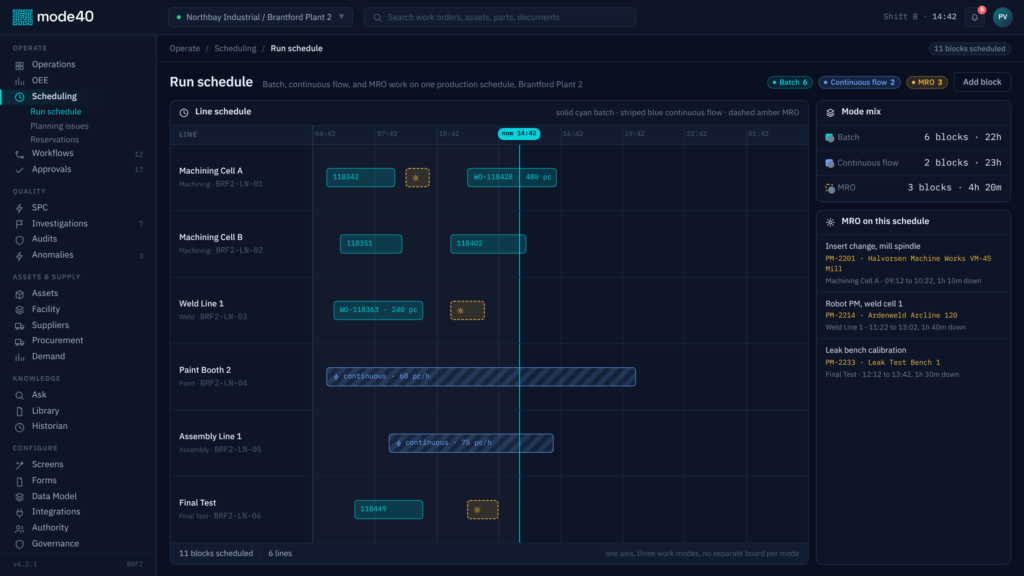The image size is (1024, 576).
Task: Select the continuous 75 pc/h Assembly block
Action: pos(471,443)
